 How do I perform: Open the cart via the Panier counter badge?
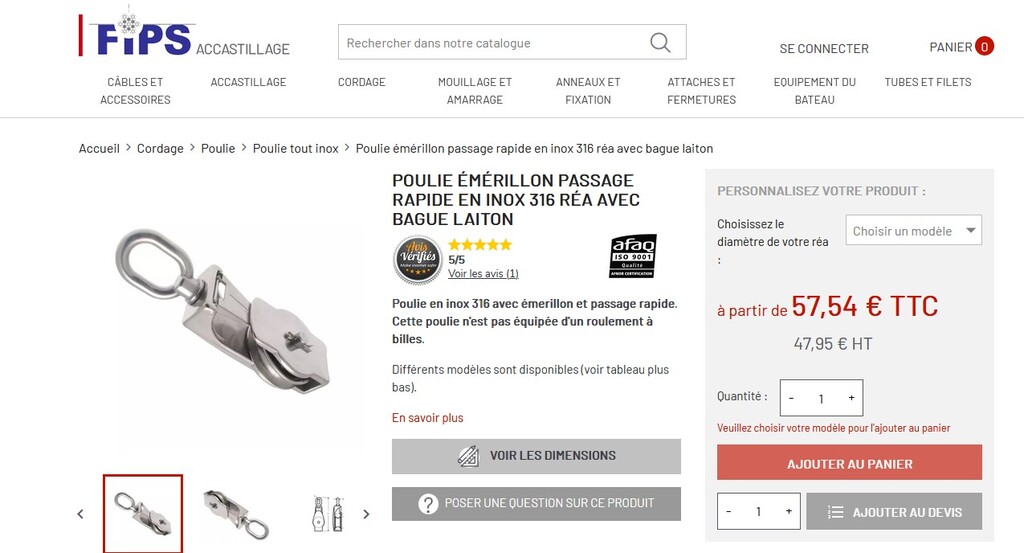[984, 46]
